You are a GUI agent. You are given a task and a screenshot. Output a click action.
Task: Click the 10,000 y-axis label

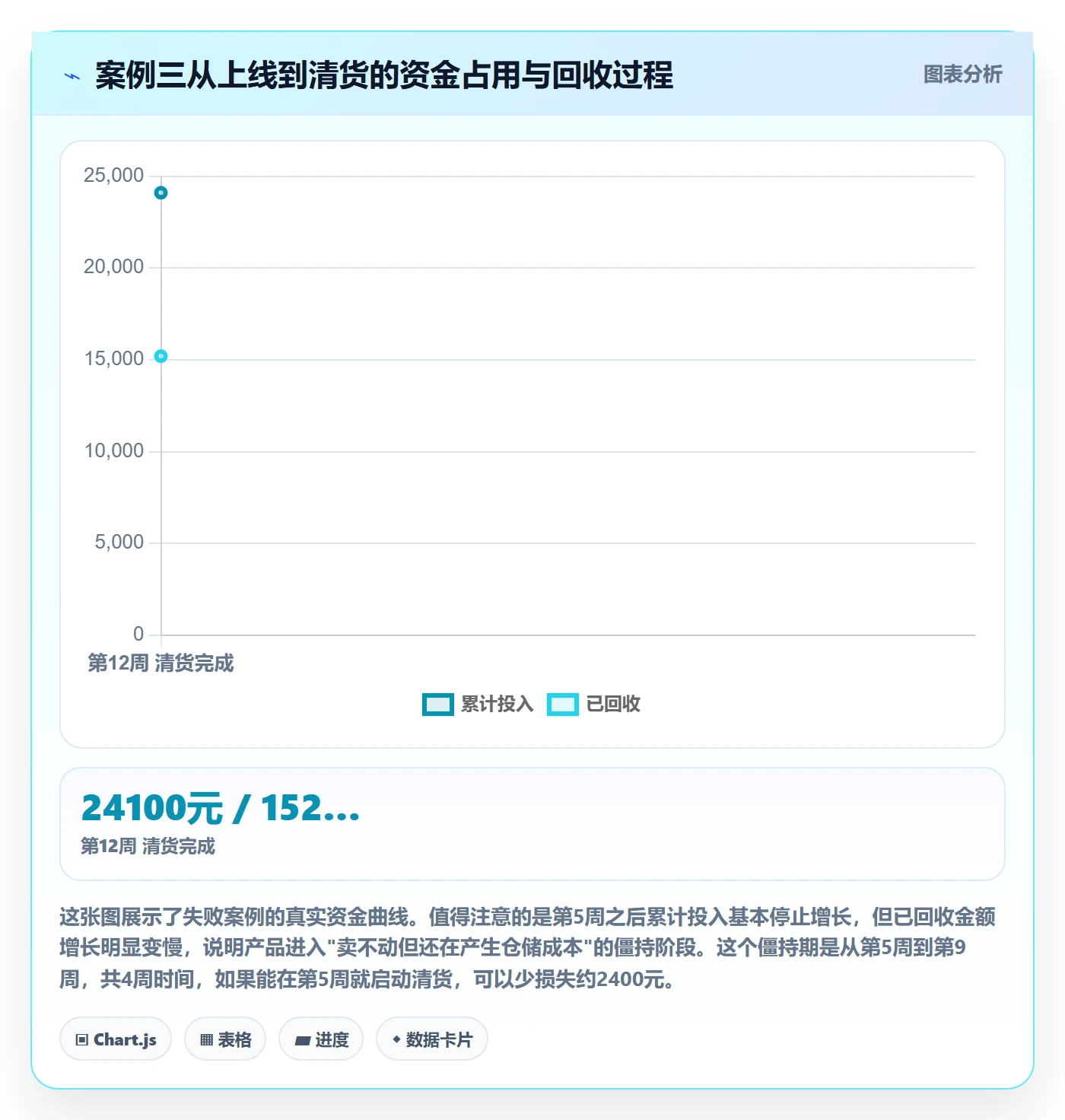click(x=113, y=451)
